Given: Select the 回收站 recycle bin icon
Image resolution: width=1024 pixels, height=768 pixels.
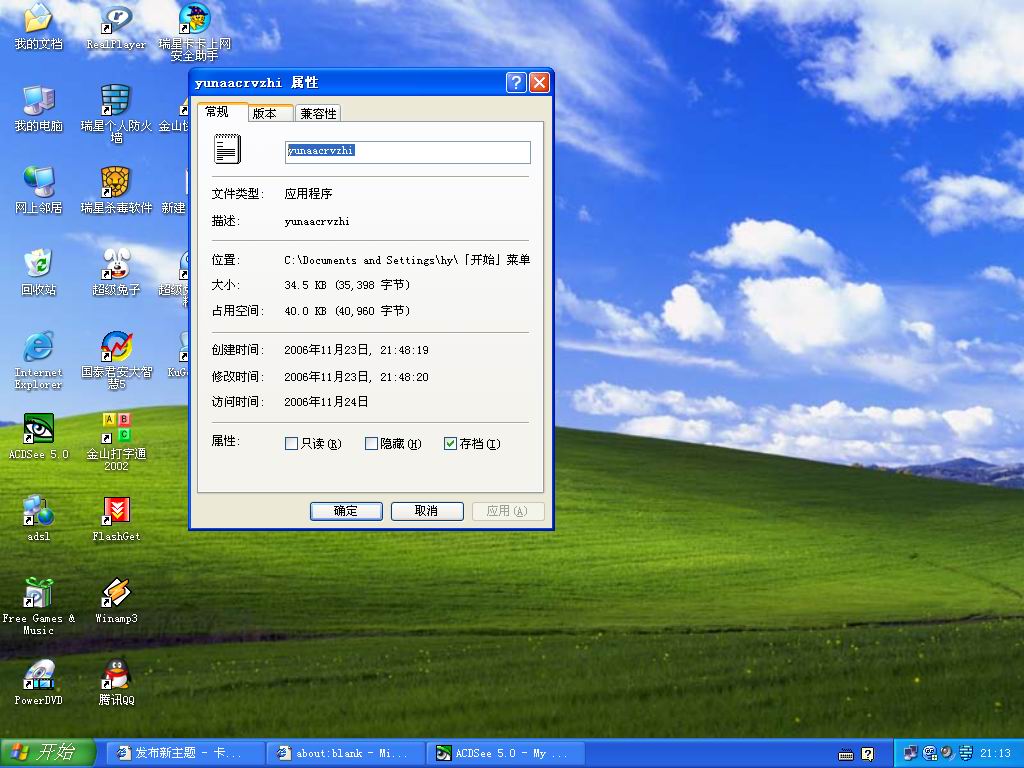Looking at the screenshot, I should pyautogui.click(x=38, y=265).
